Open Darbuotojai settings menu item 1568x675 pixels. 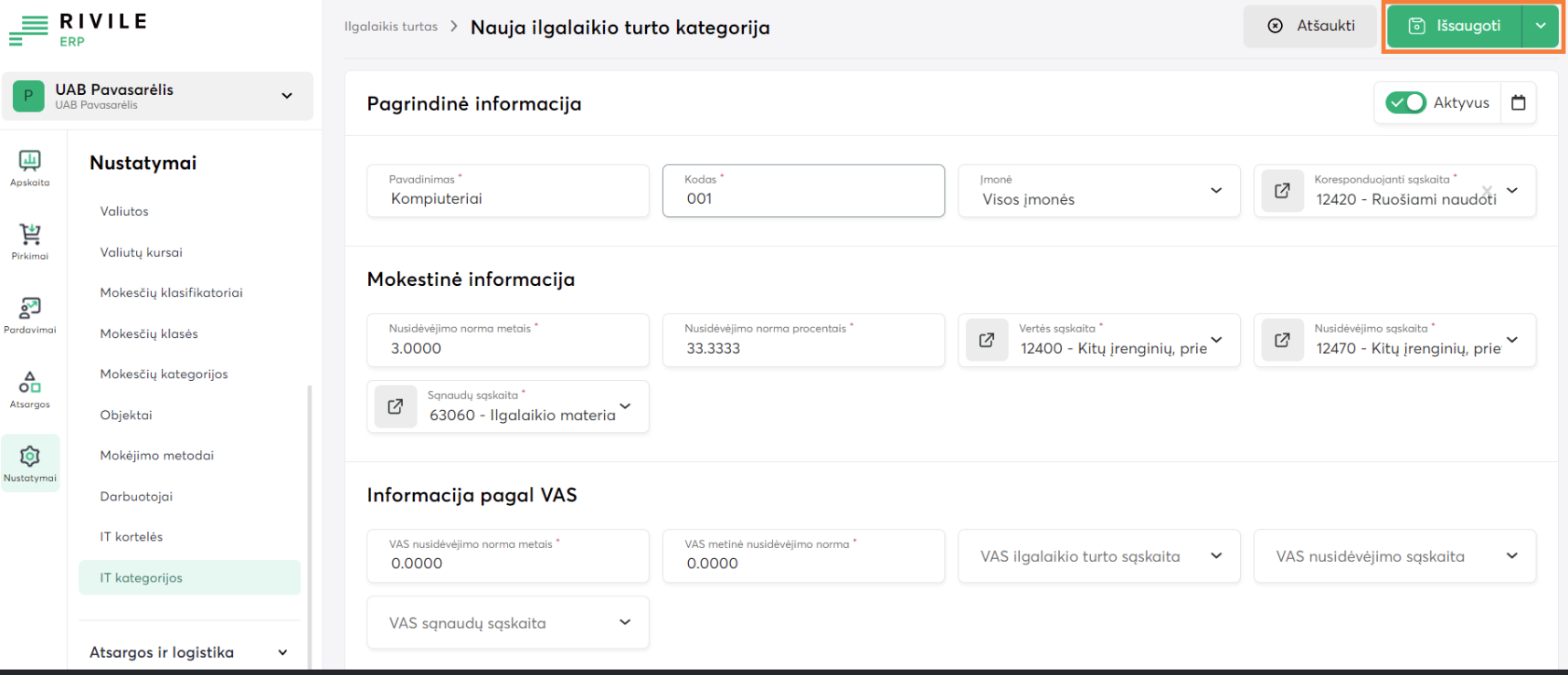[x=136, y=496]
